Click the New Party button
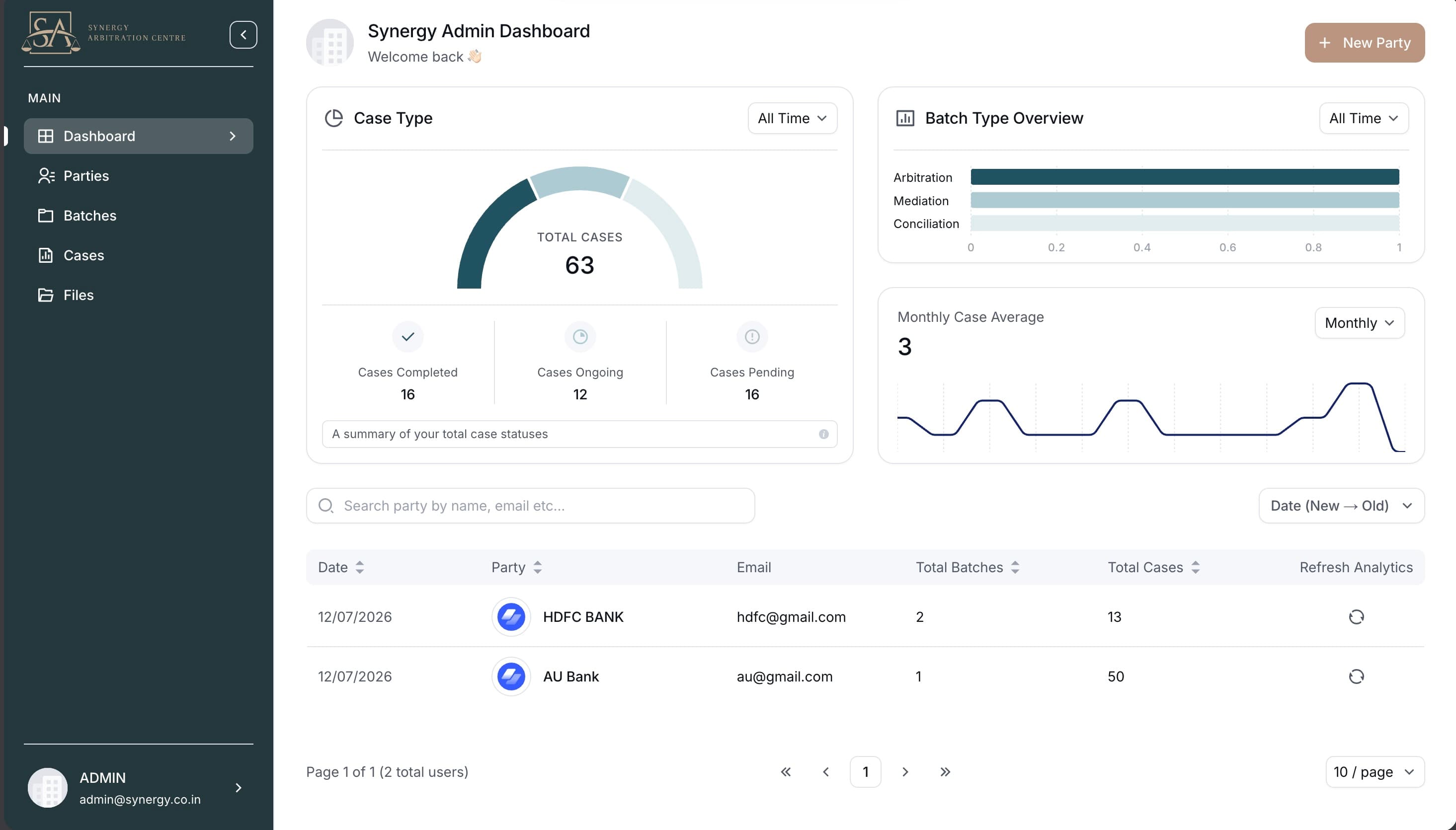Image resolution: width=1456 pixels, height=830 pixels. click(x=1364, y=43)
